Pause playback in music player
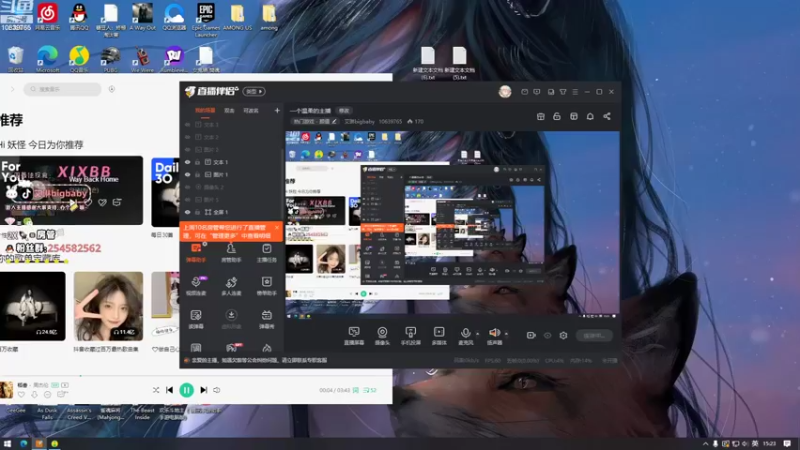Image resolution: width=800 pixels, height=450 pixels. point(187,390)
